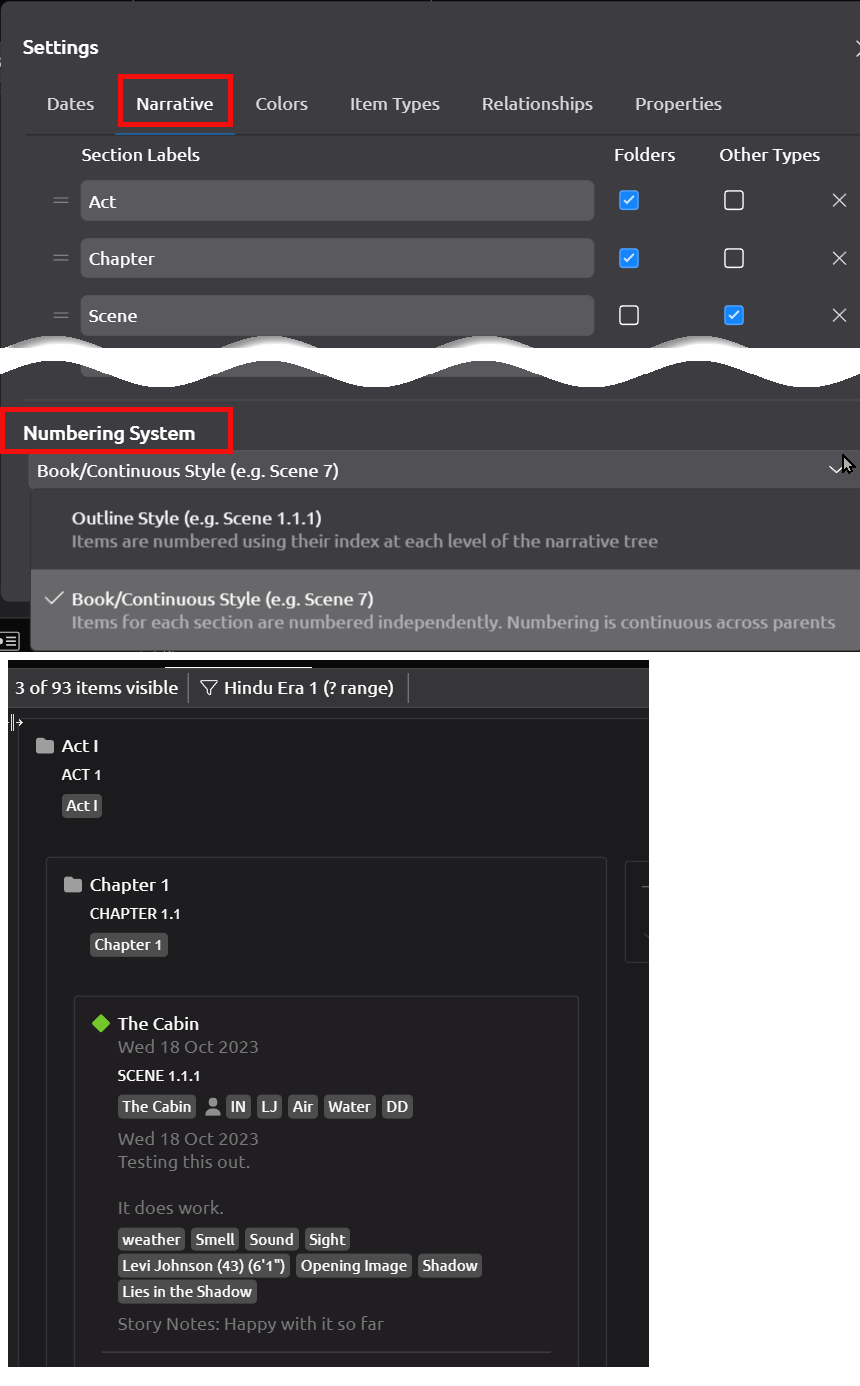Click drag handle beside Scene label
This screenshot has width=860, height=1386.
click(61, 315)
